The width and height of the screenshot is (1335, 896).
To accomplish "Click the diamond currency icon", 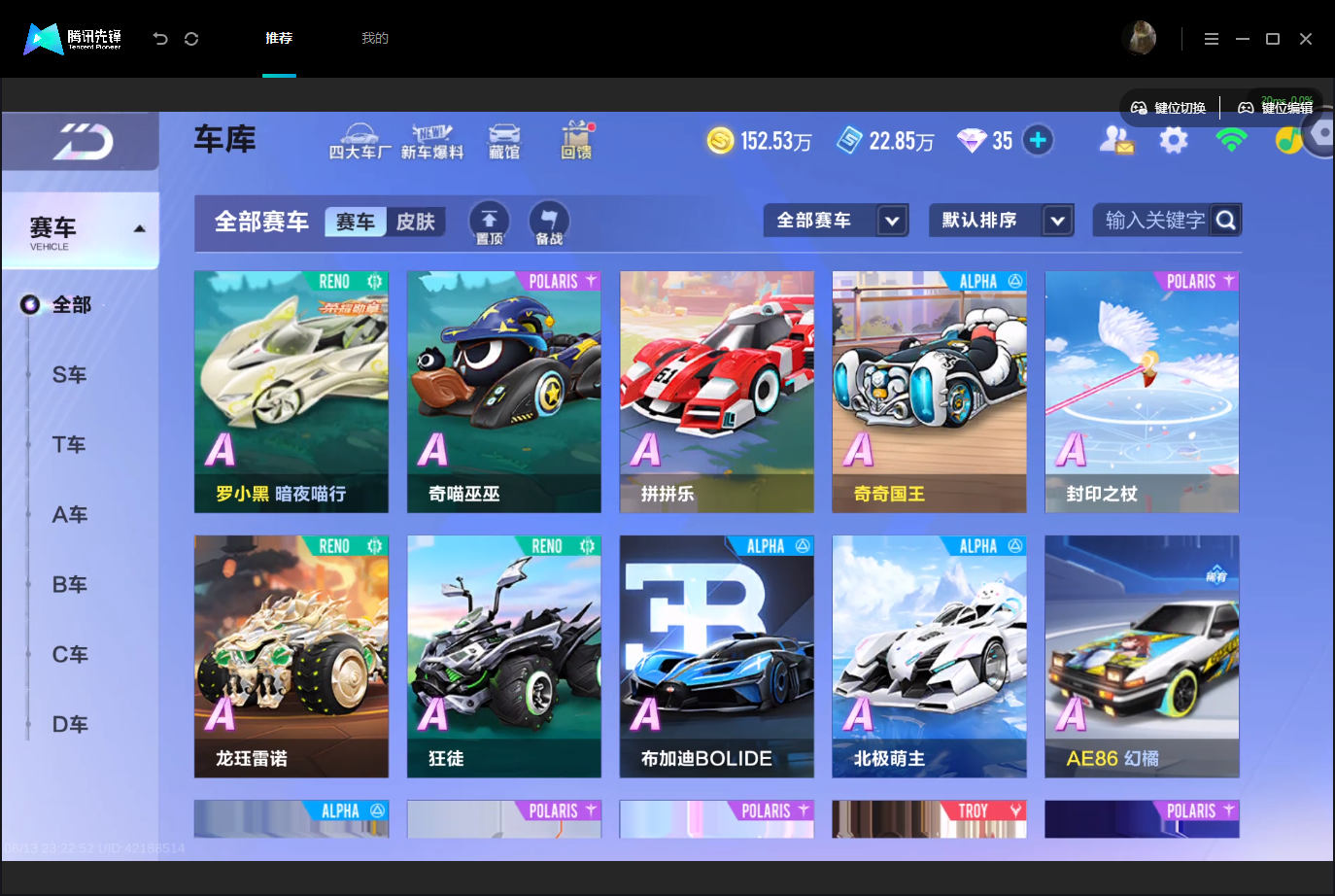I will 972,141.
